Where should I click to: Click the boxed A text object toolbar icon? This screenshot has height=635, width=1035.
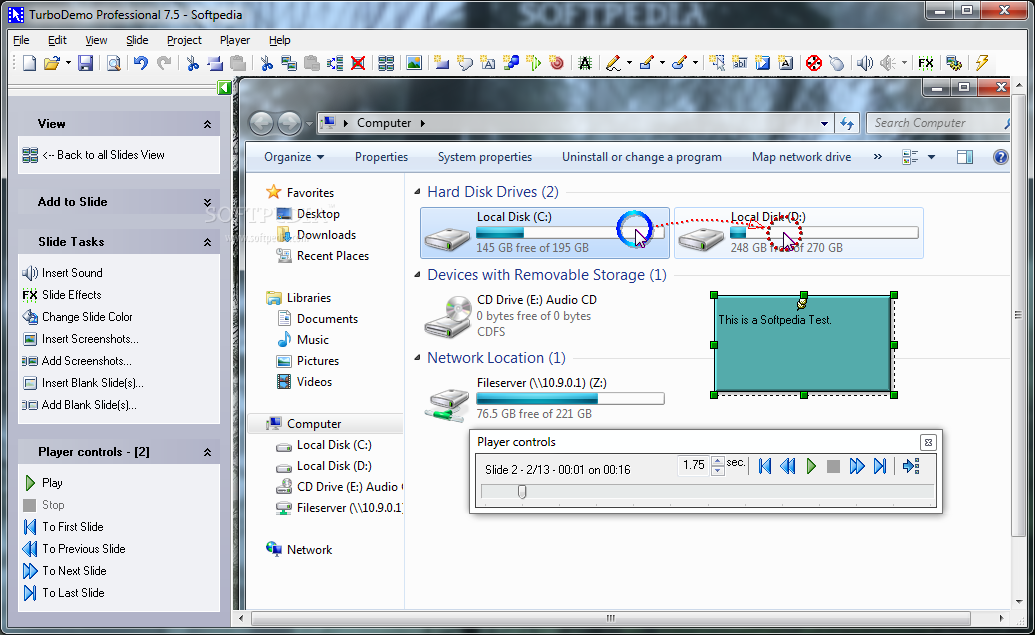[785, 63]
